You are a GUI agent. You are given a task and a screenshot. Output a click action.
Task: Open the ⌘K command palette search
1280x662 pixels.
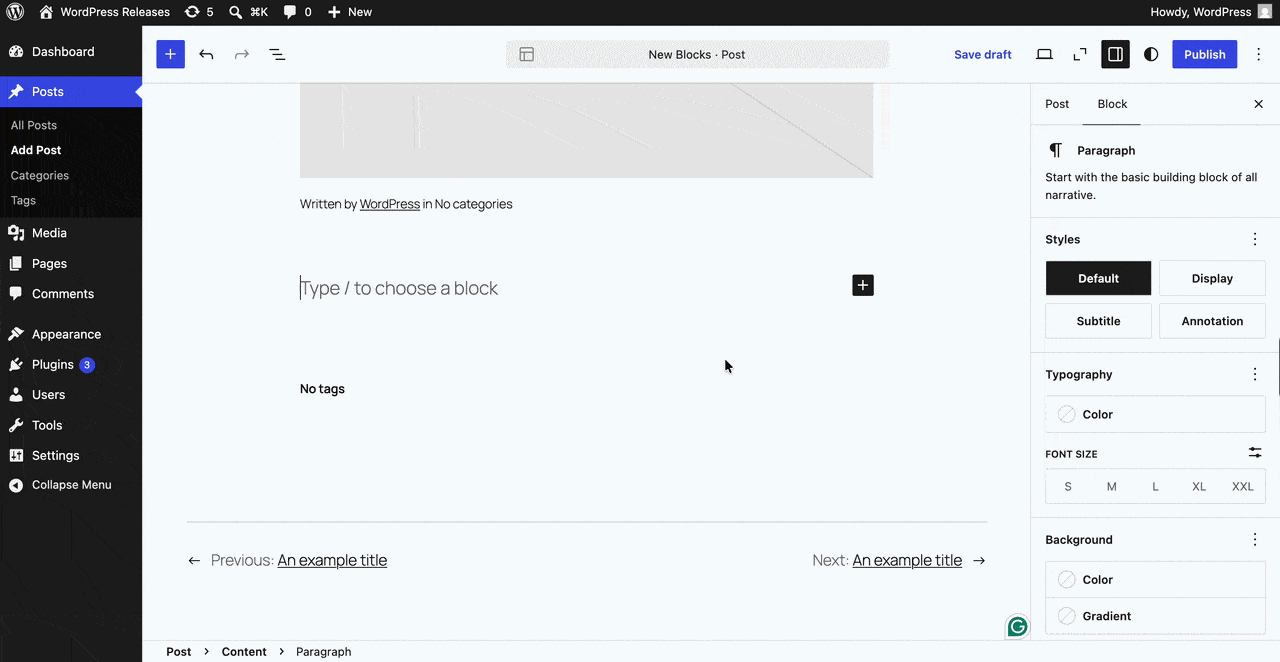248,12
